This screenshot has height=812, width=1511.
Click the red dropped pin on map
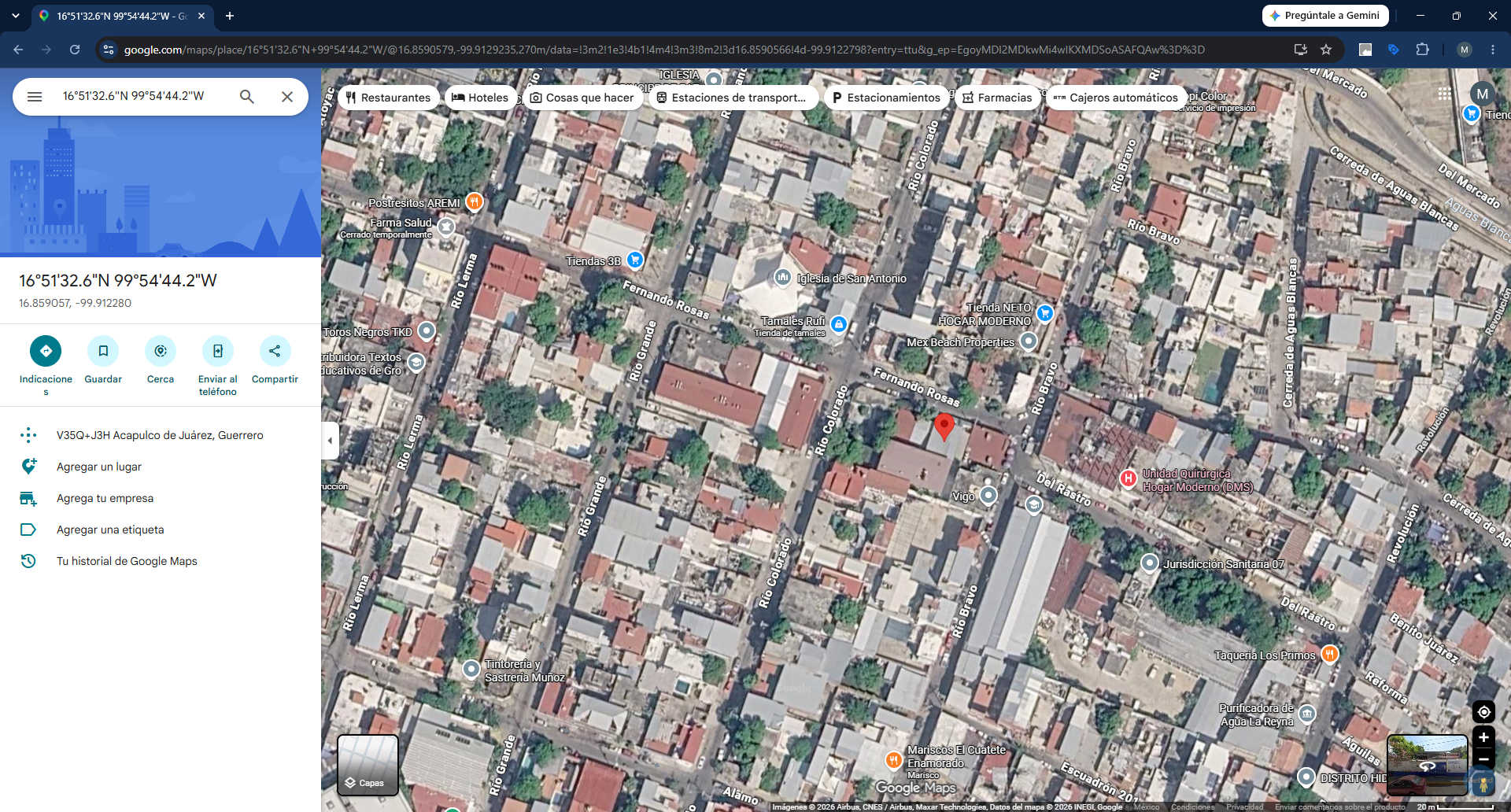click(x=944, y=426)
